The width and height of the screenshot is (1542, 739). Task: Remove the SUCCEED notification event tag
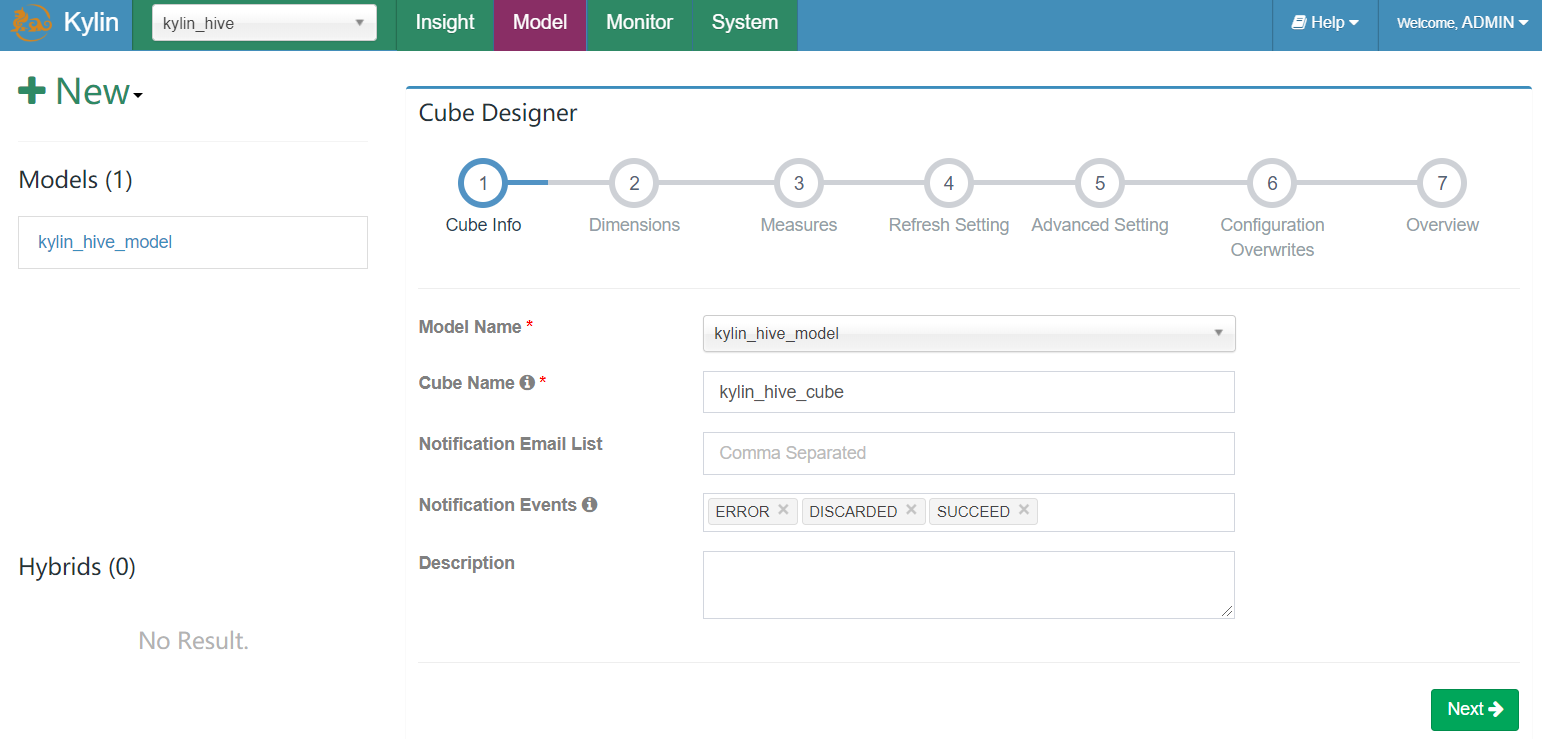(1024, 510)
